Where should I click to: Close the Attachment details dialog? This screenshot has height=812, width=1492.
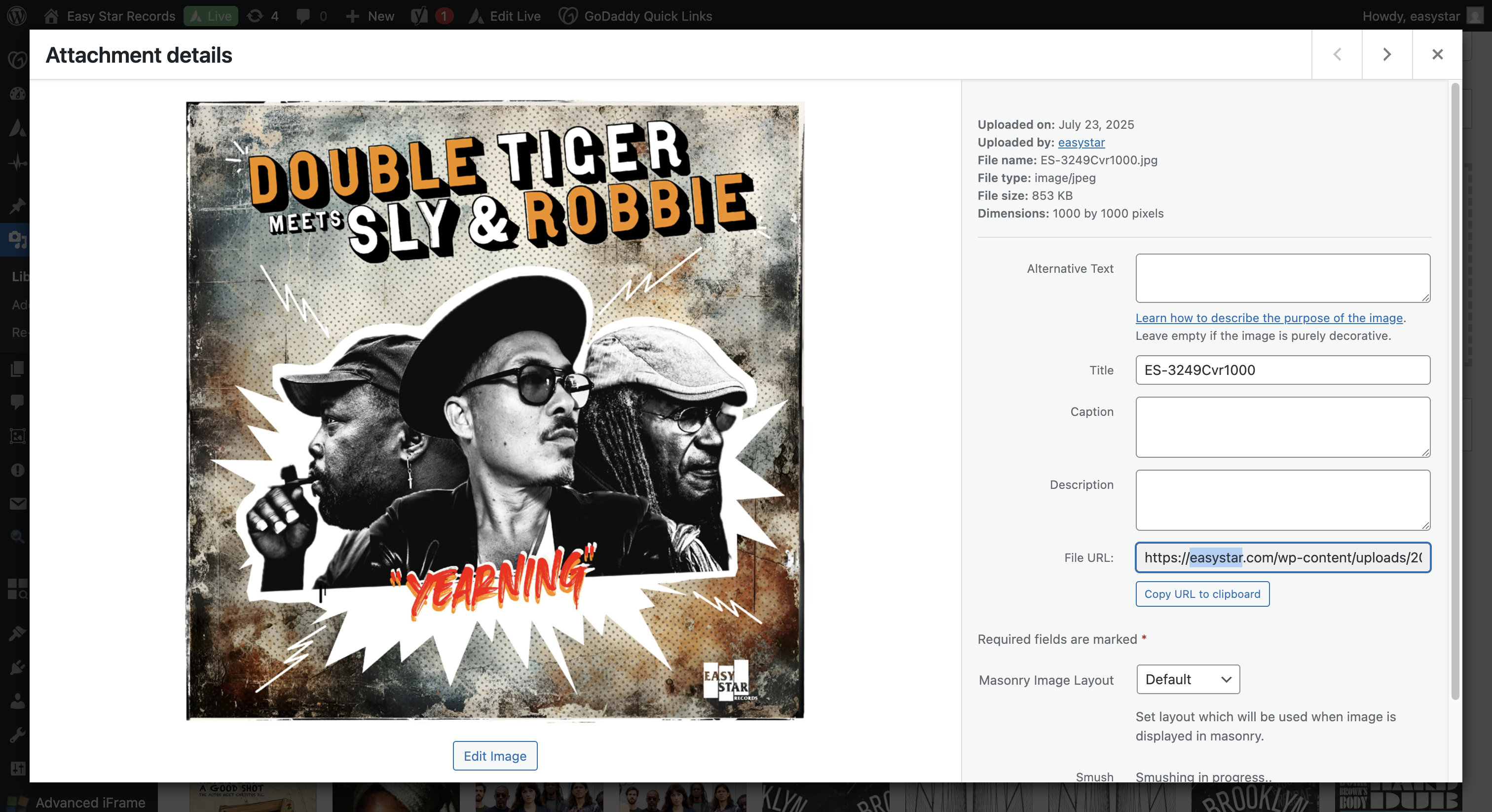pyautogui.click(x=1437, y=54)
